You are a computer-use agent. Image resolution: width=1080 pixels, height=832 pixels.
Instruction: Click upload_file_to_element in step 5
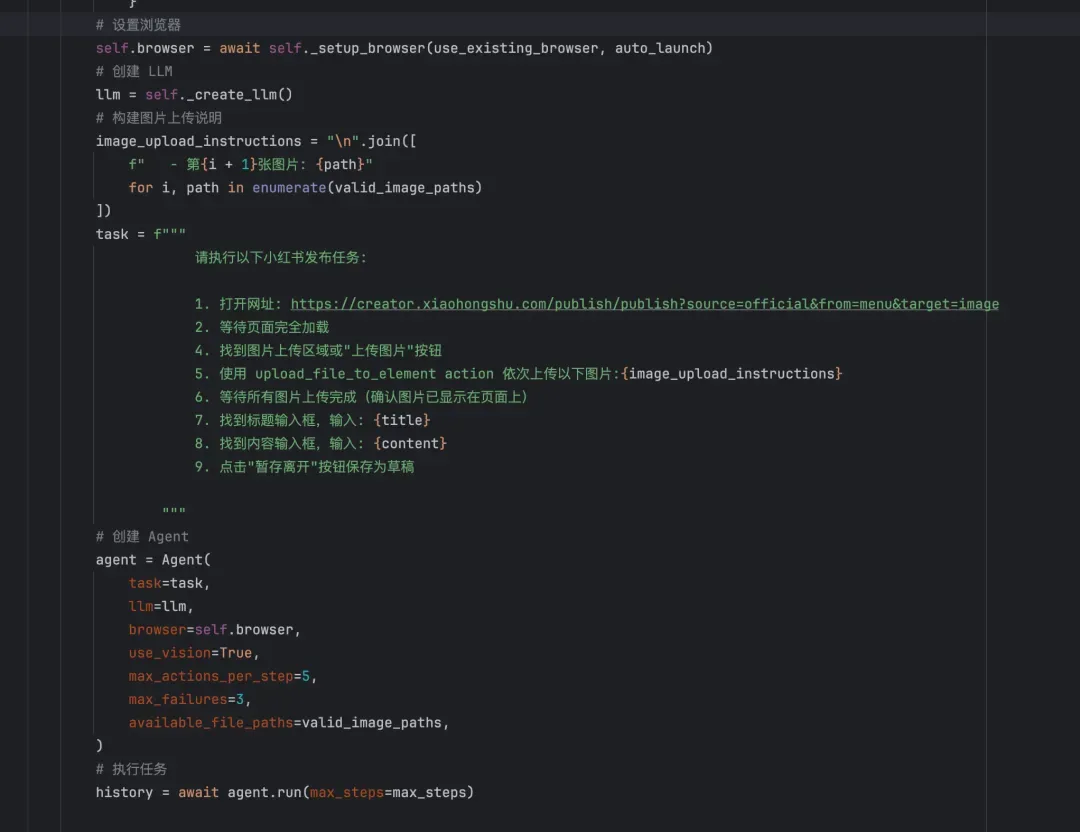[346, 374]
